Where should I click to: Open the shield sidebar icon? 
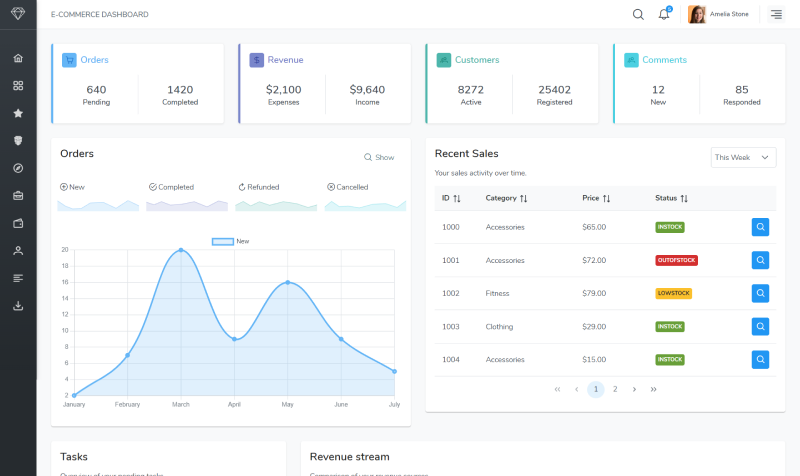tap(18, 141)
